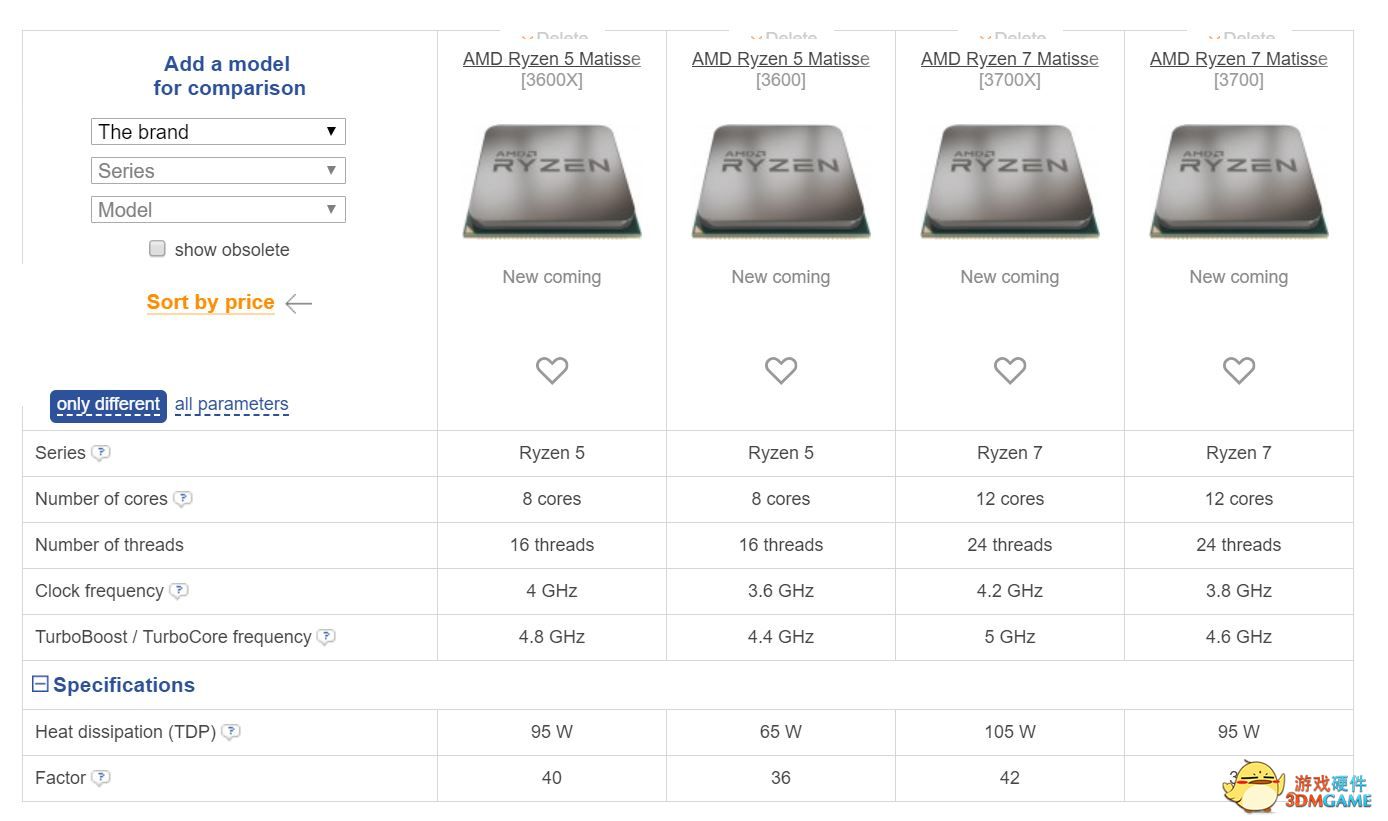Select the 4.4 GHz turbo frequency value
1388x821 pixels.
(x=781, y=637)
